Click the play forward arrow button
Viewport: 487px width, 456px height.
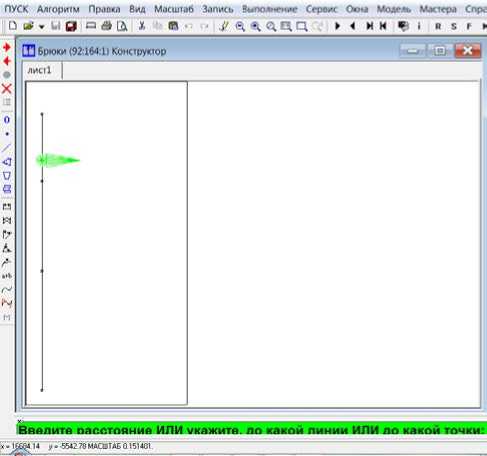point(337,26)
